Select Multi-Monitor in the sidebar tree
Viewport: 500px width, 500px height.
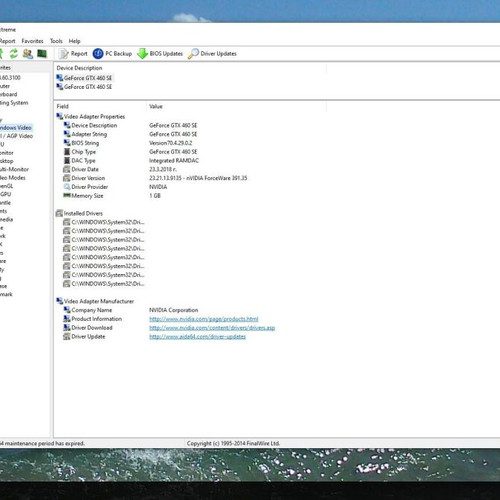(14, 169)
